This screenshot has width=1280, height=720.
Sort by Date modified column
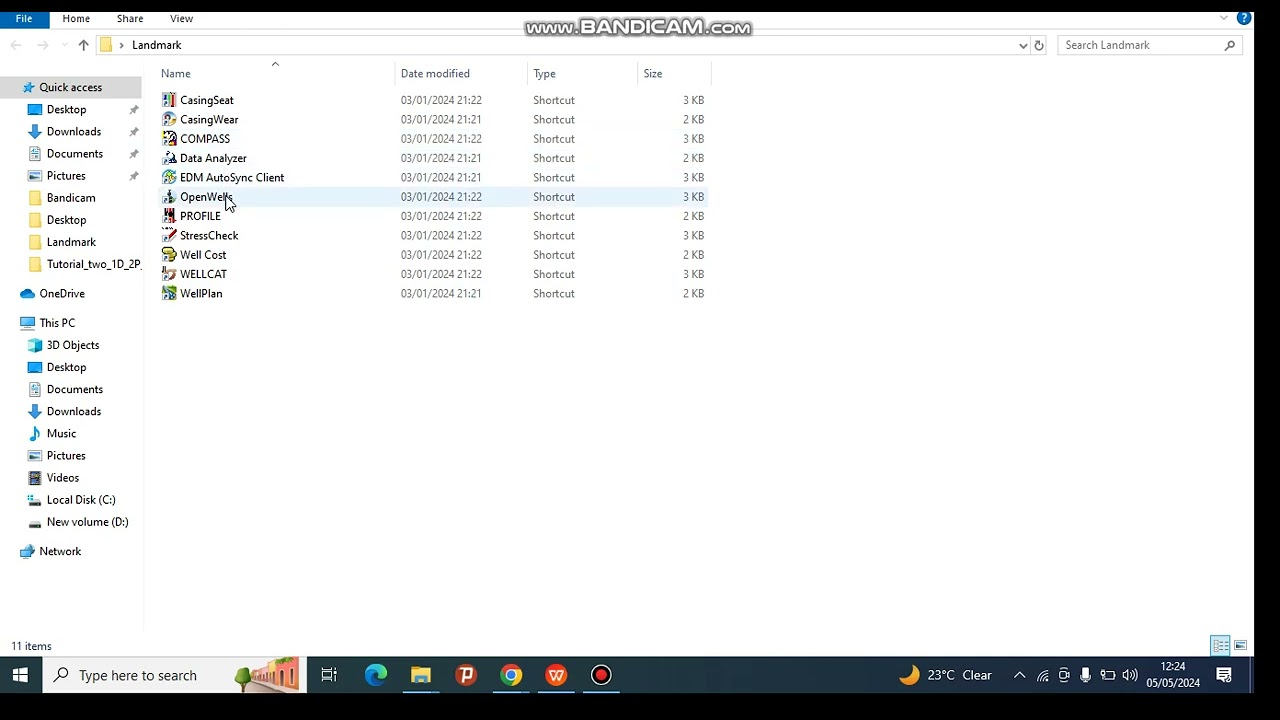(x=461, y=73)
